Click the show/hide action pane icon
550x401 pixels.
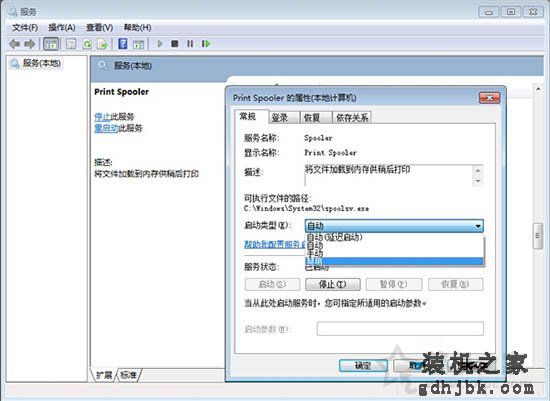pos(139,44)
